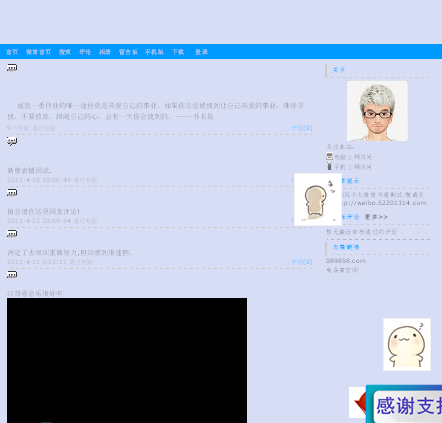
Task: Click the black video player area
Action: [127, 360]
